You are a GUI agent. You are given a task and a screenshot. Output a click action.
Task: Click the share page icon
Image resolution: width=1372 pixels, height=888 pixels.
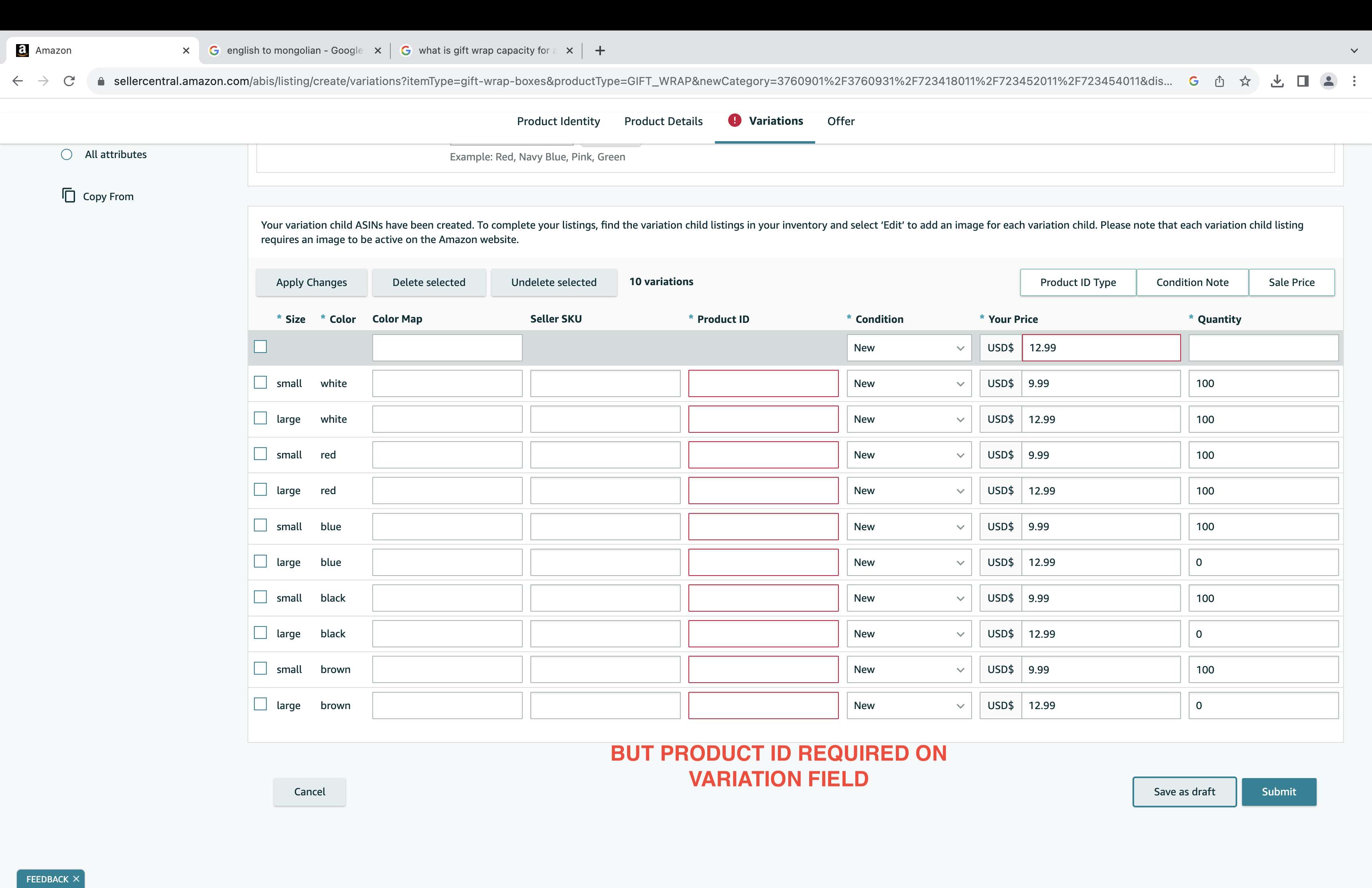click(x=1219, y=81)
